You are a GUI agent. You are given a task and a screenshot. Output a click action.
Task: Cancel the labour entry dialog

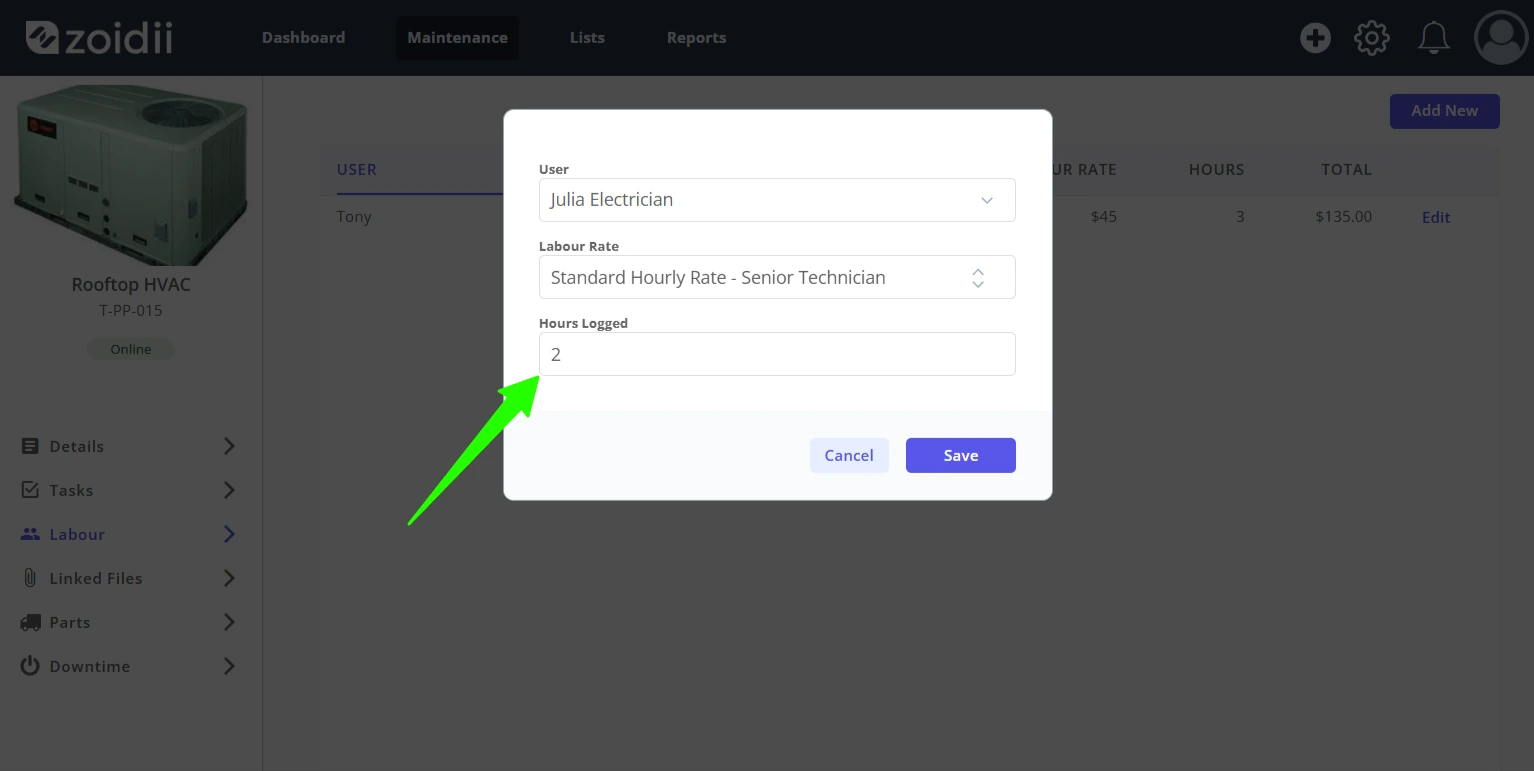coord(849,455)
